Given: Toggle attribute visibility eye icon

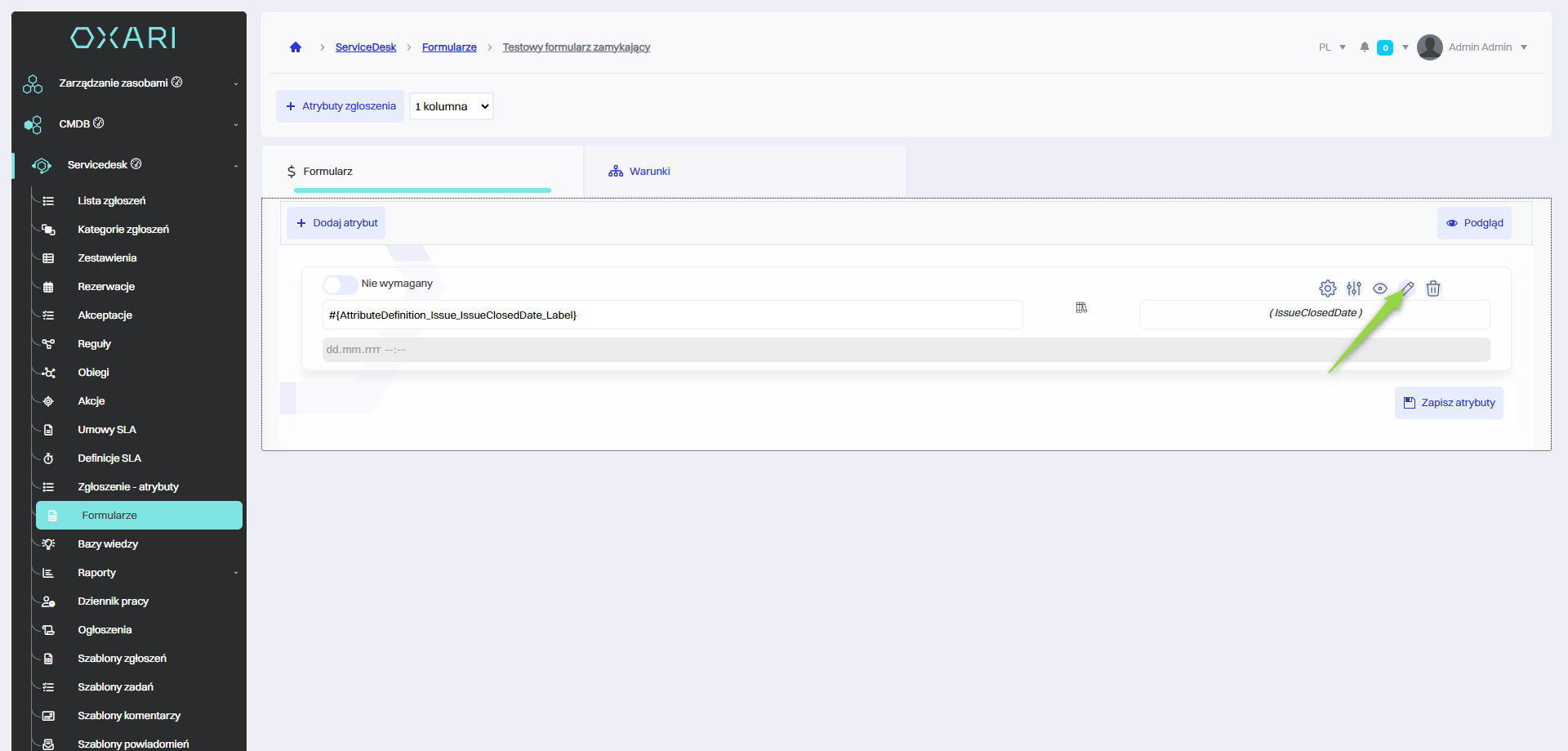Looking at the screenshot, I should click(x=1380, y=288).
